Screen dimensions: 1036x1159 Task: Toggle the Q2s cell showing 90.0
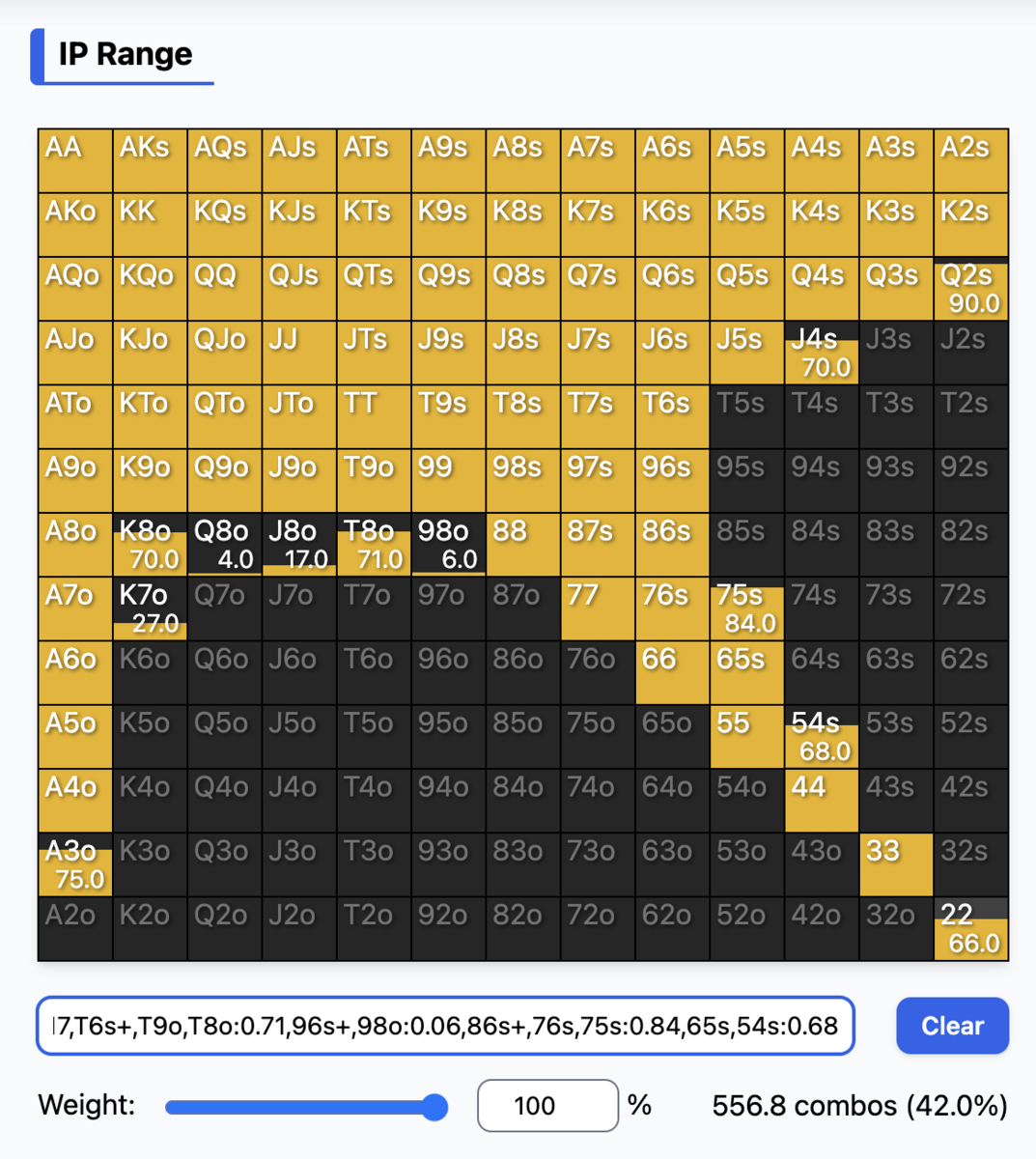point(971,289)
